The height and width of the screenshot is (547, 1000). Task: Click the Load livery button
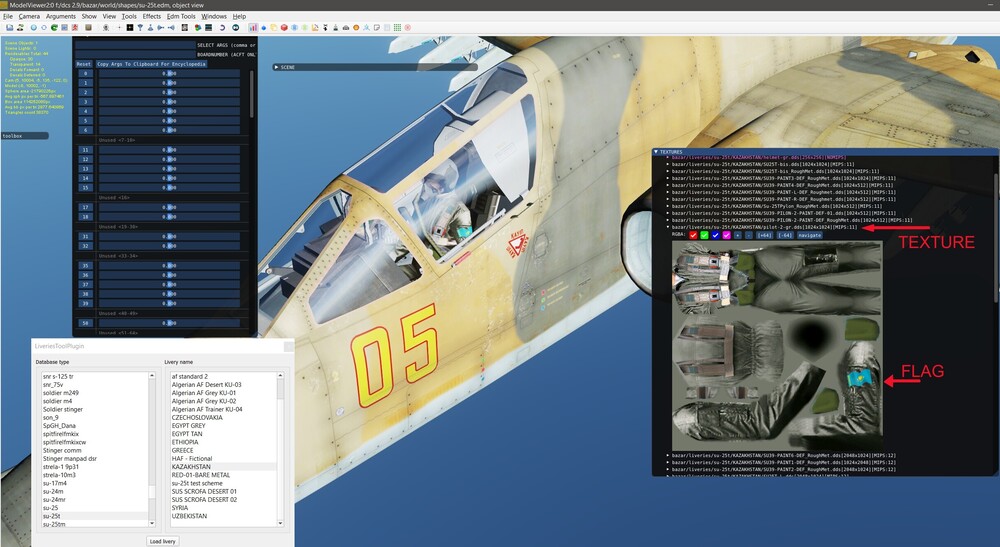coord(161,540)
